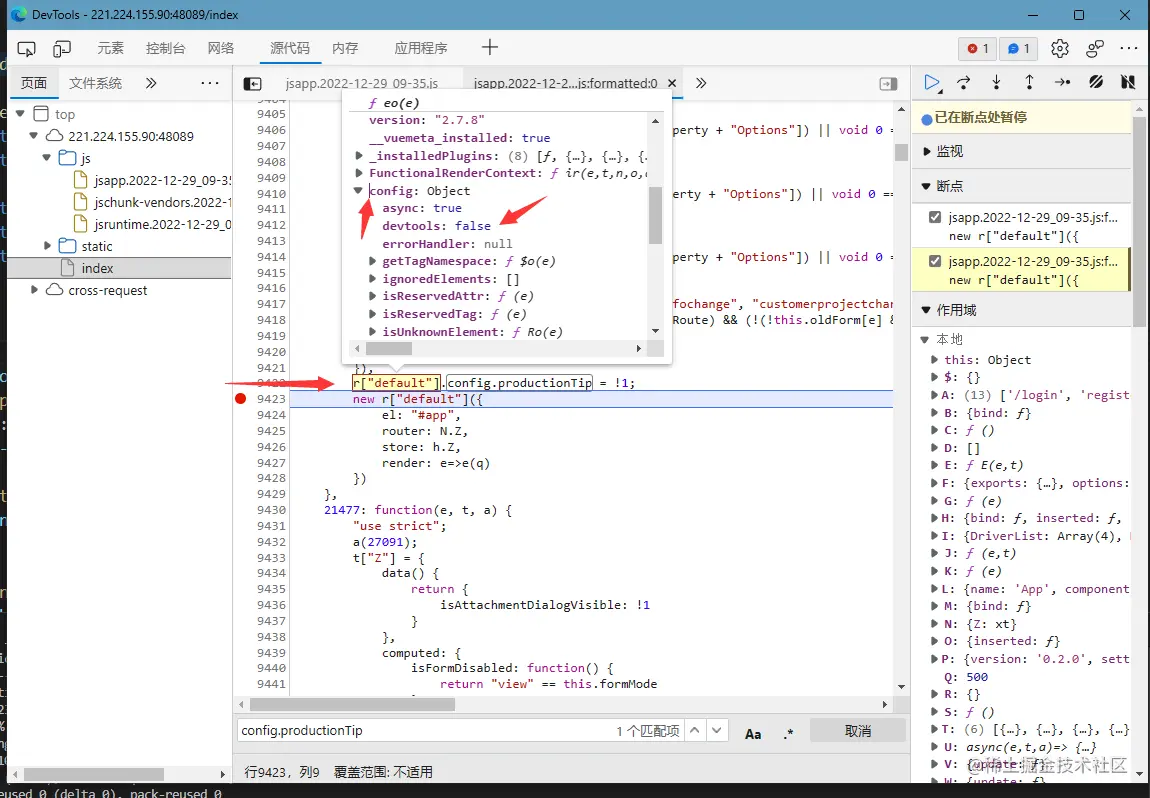Close the formatted jsapp editor tab

672,84
